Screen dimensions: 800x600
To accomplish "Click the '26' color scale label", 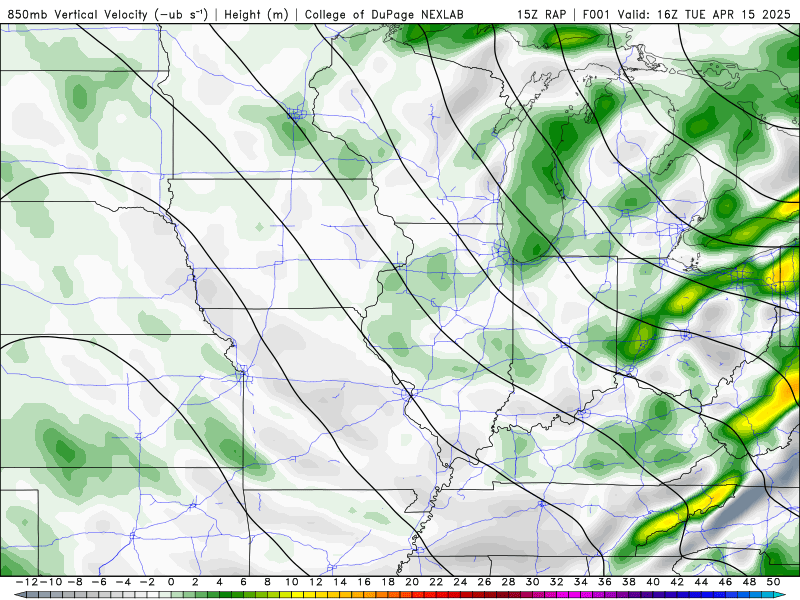I will point(484,582).
